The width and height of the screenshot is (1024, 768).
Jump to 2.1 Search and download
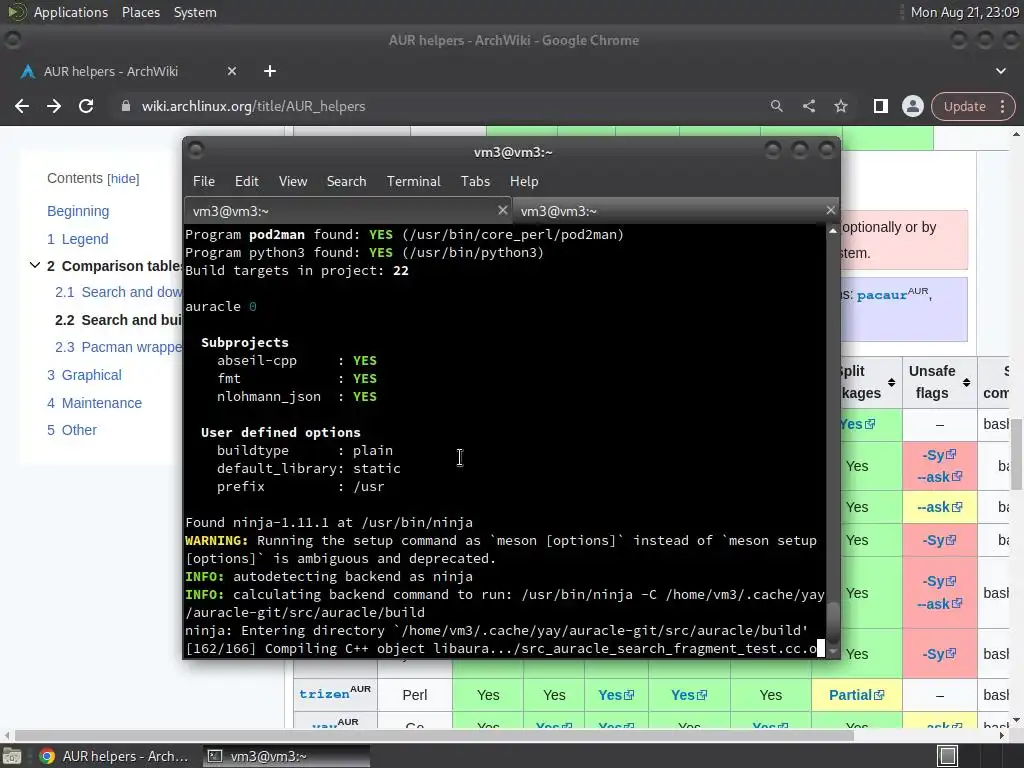(x=118, y=292)
